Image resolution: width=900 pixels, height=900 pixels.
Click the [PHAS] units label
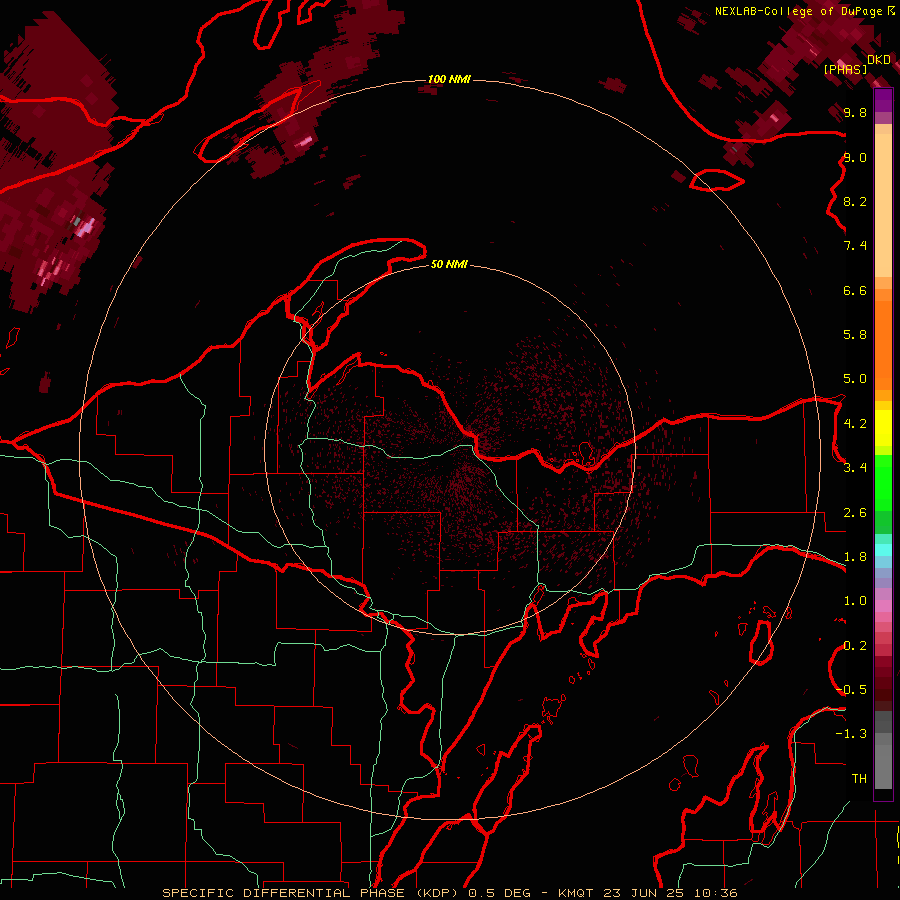tap(845, 70)
